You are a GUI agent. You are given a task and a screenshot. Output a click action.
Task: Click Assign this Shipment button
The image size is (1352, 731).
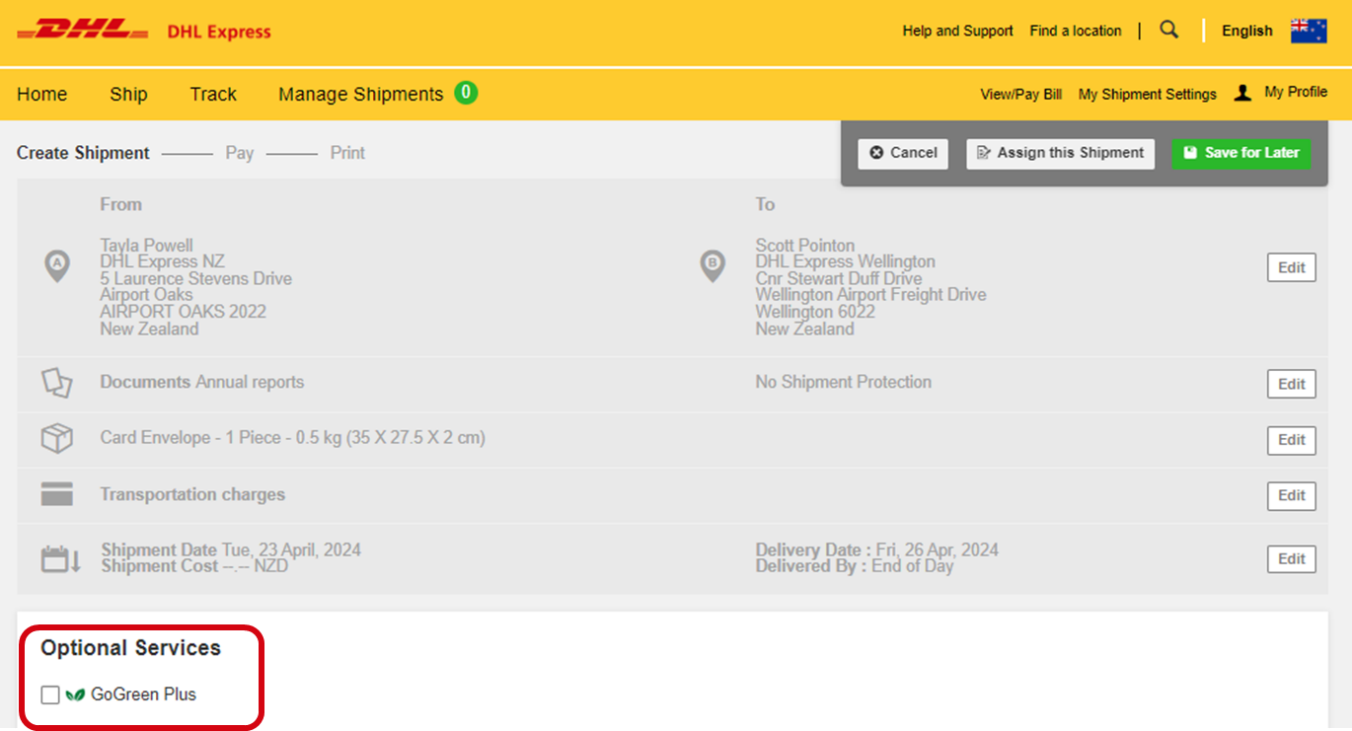(x=1060, y=153)
